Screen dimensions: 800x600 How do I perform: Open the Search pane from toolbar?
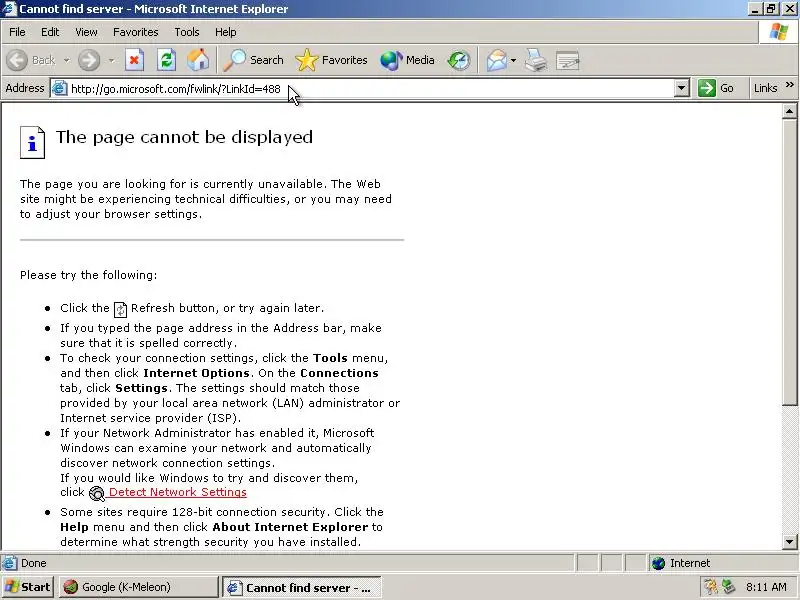click(x=254, y=60)
